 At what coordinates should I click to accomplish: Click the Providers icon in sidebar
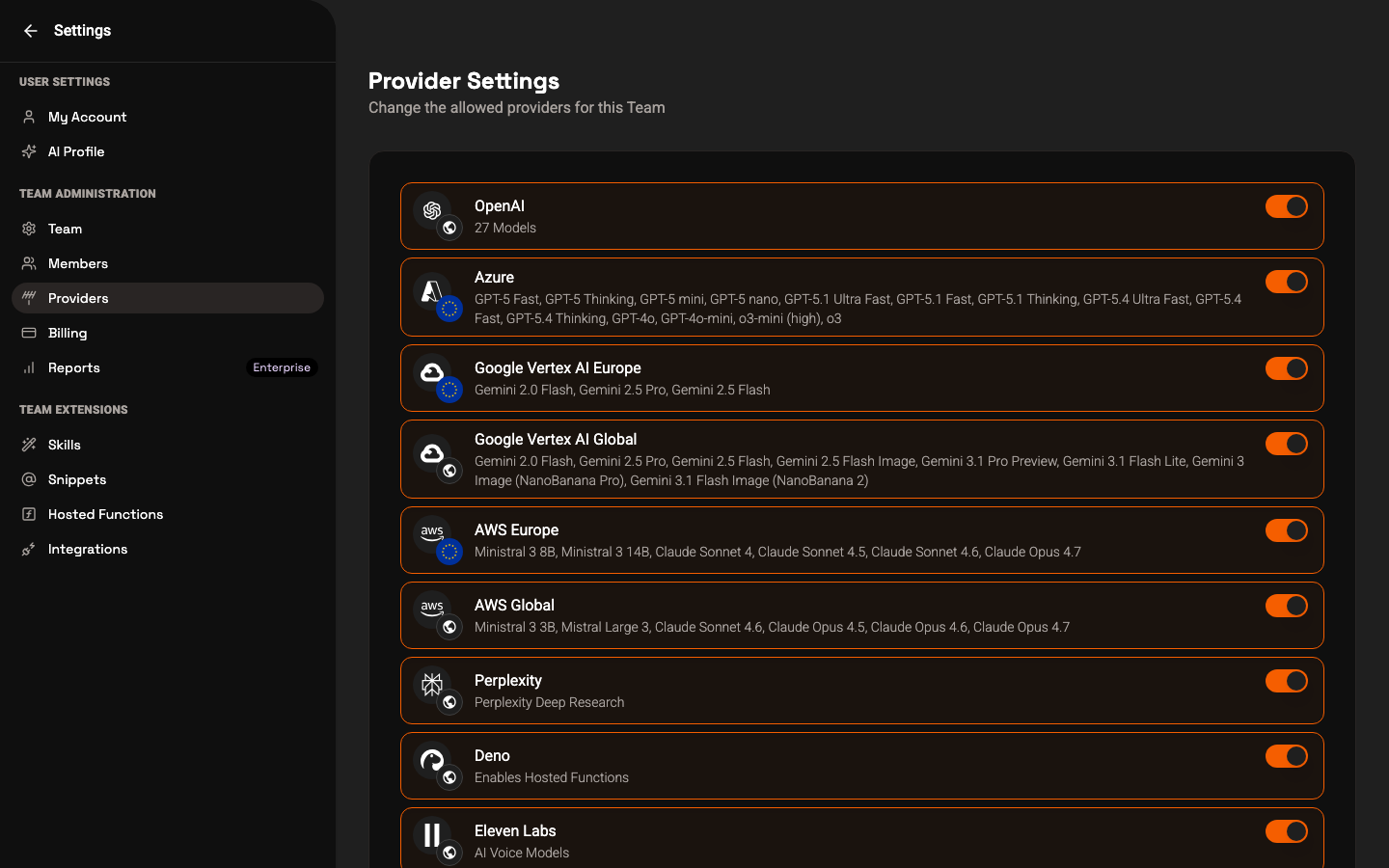29,298
